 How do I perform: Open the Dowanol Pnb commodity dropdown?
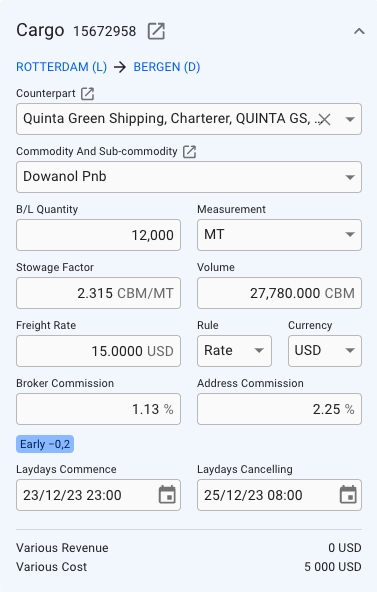pyautogui.click(x=189, y=177)
